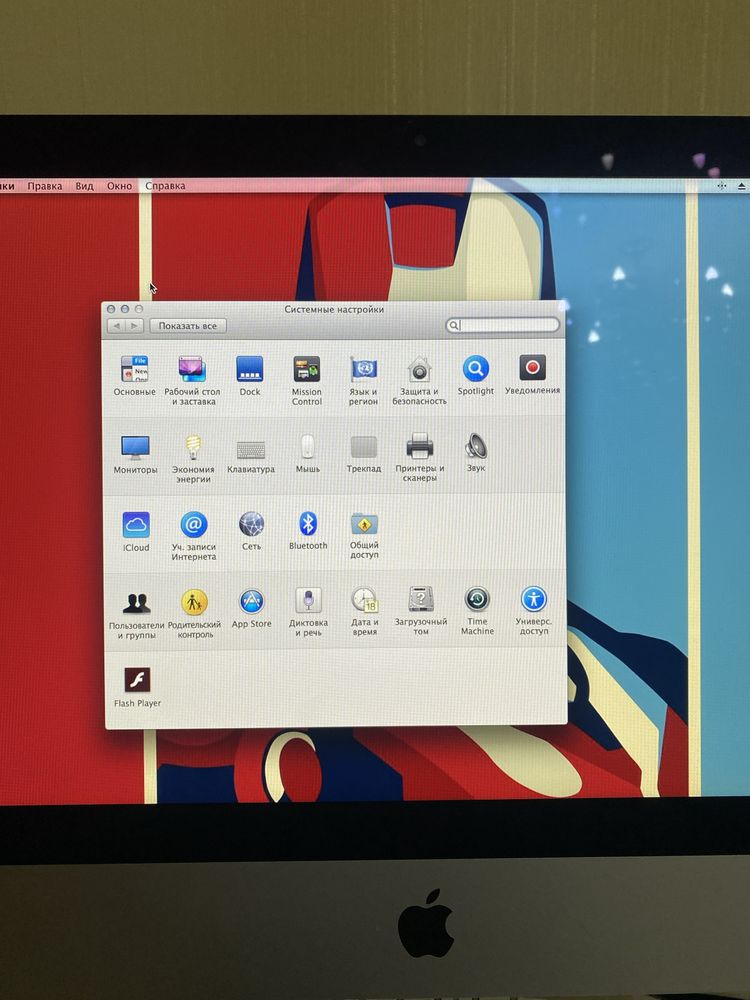Viewport: 750px width, 1000px height.
Task: Click the magnifier icon in search field
Action: click(453, 325)
